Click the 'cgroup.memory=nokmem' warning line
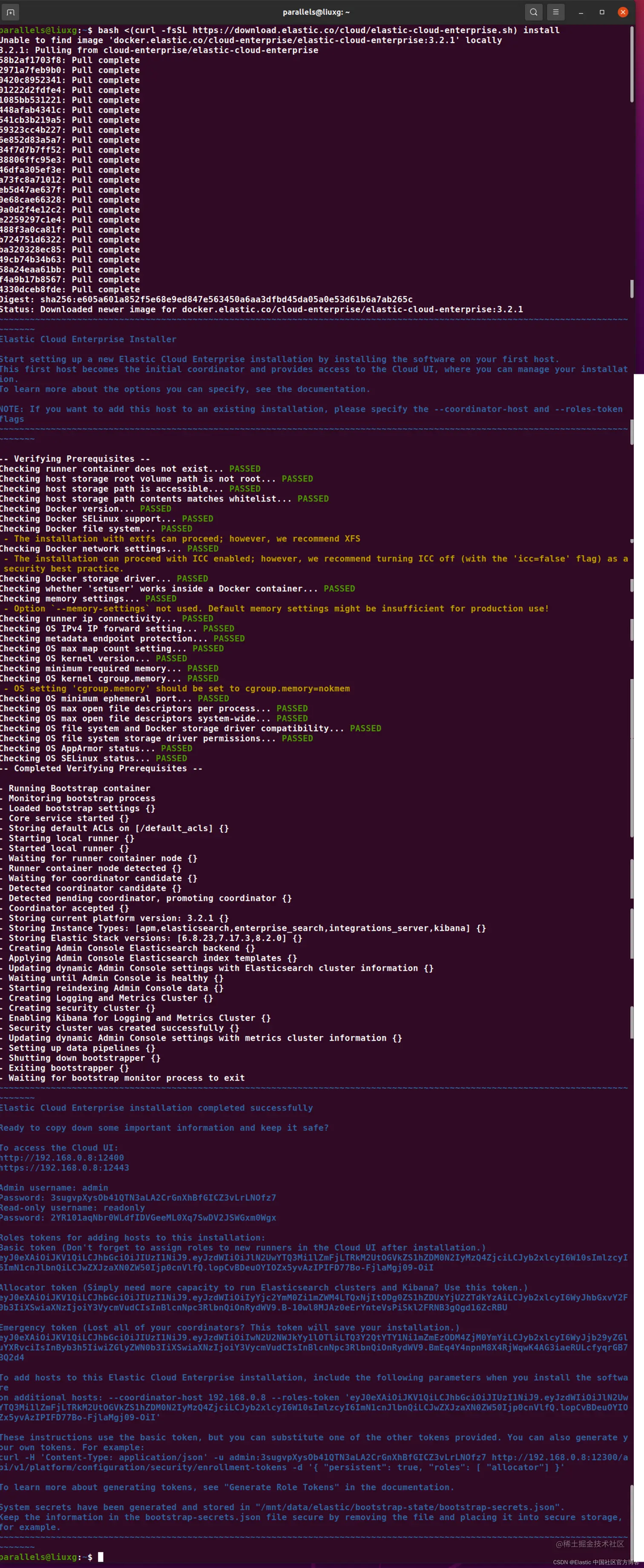 [x=176, y=688]
